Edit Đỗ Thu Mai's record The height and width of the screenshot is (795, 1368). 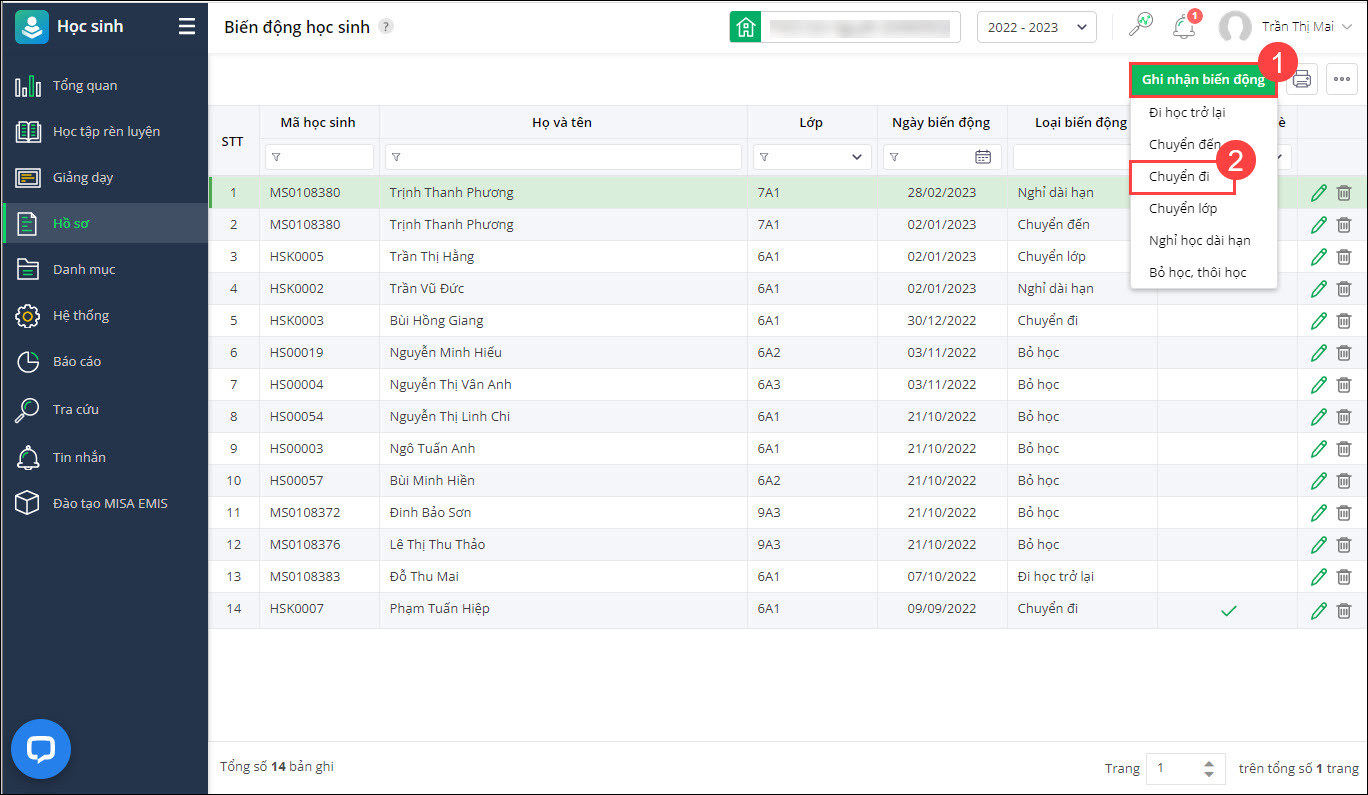click(x=1319, y=577)
